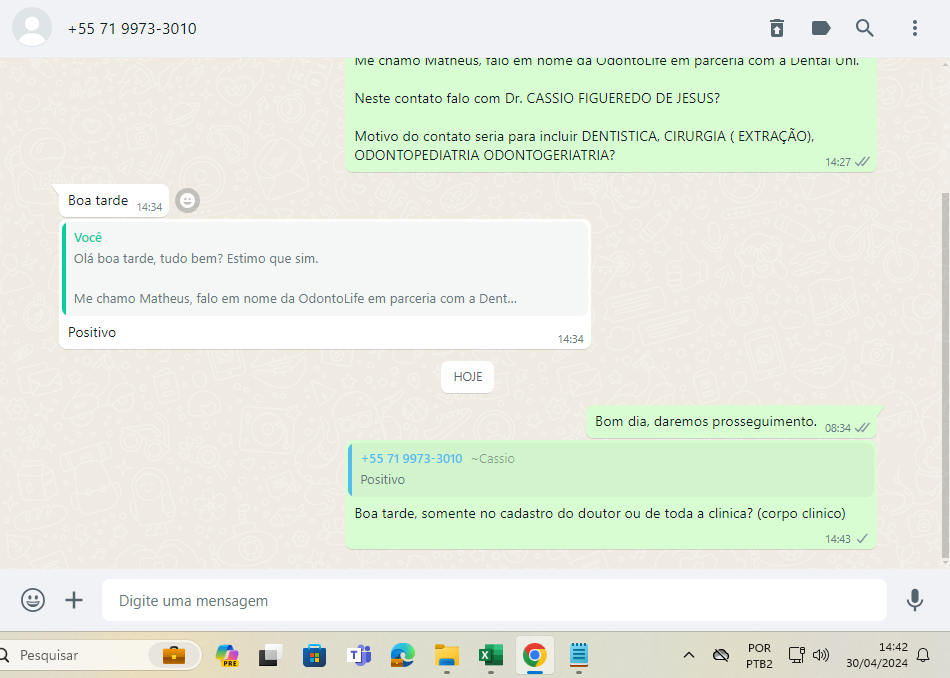Viewport: 950px width, 678px height.
Task: Launch Microsoft Store from taskbar
Action: (x=314, y=655)
